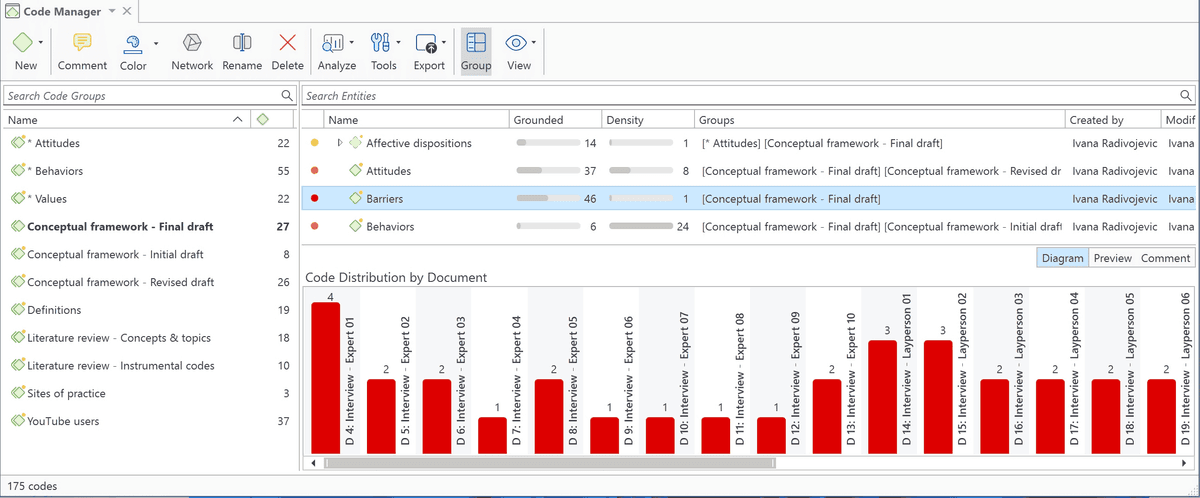Image resolution: width=1200 pixels, height=498 pixels.
Task: Sort entities by Groups column
Action: tap(880, 120)
